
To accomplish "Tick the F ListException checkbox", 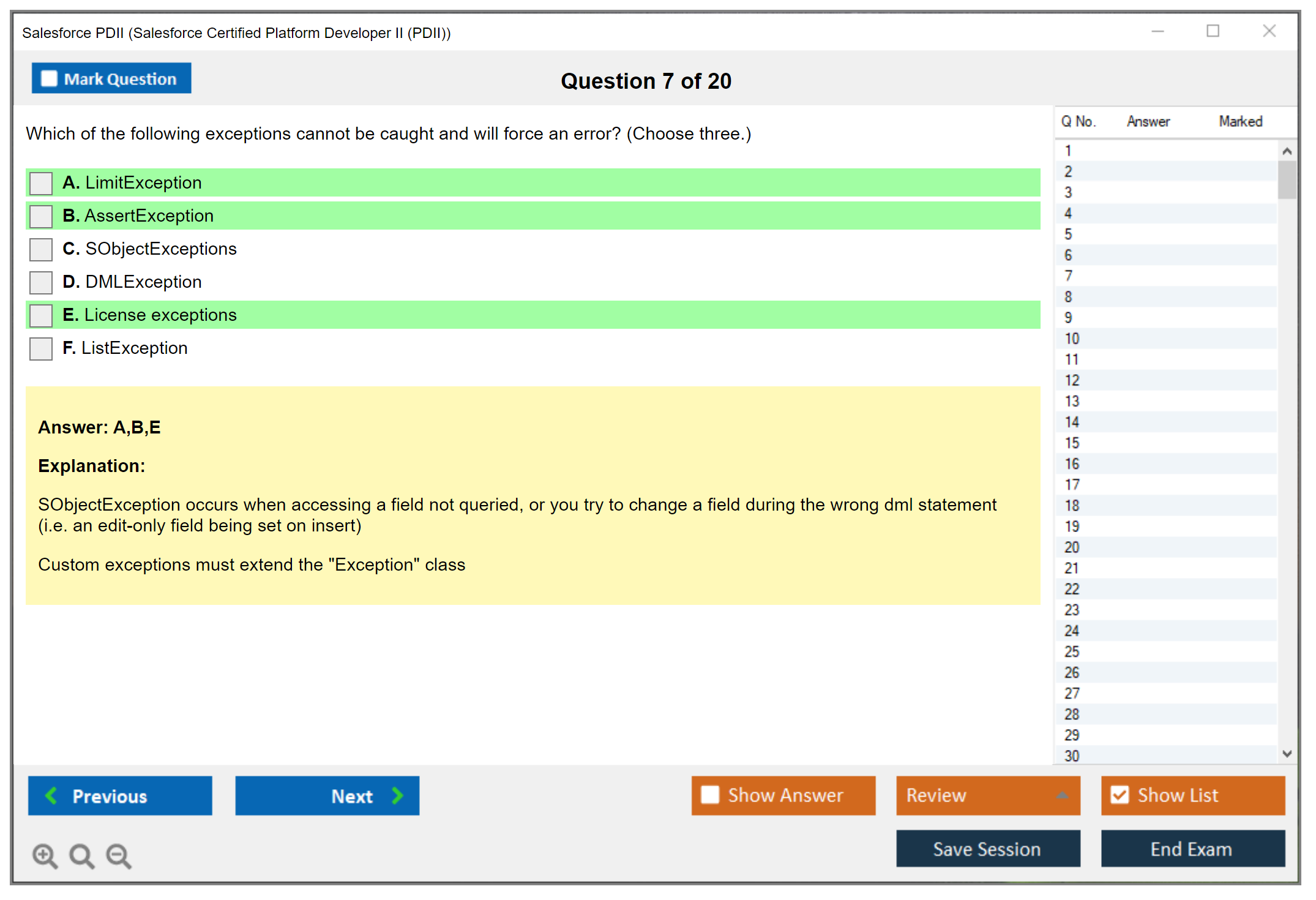I will click(41, 348).
